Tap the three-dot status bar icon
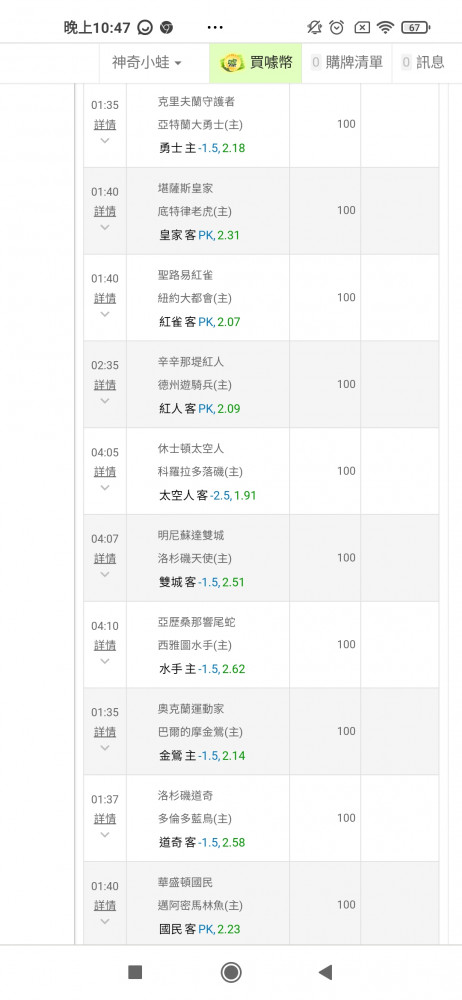This screenshot has width=462, height=1000. [x=216, y=27]
